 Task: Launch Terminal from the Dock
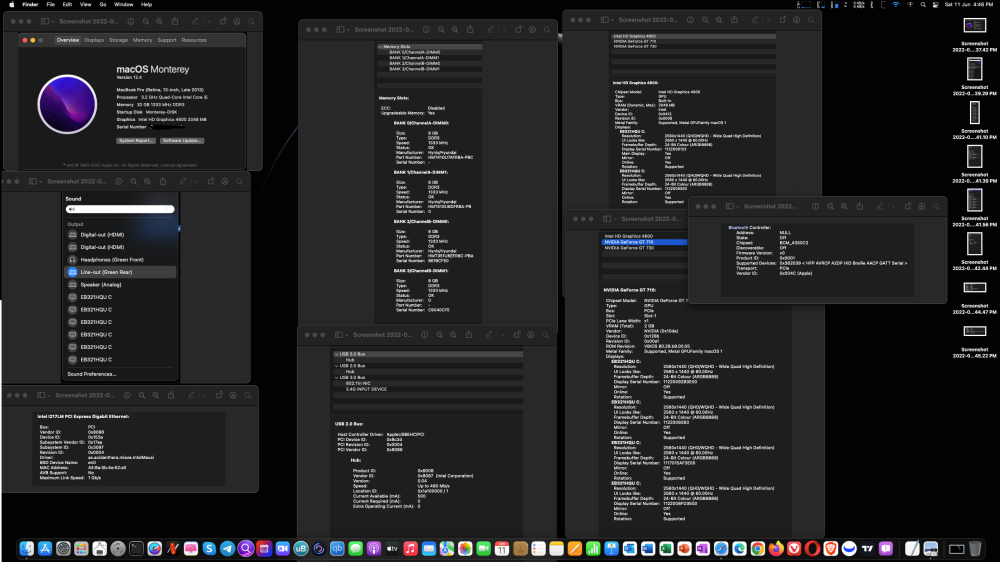(136, 549)
